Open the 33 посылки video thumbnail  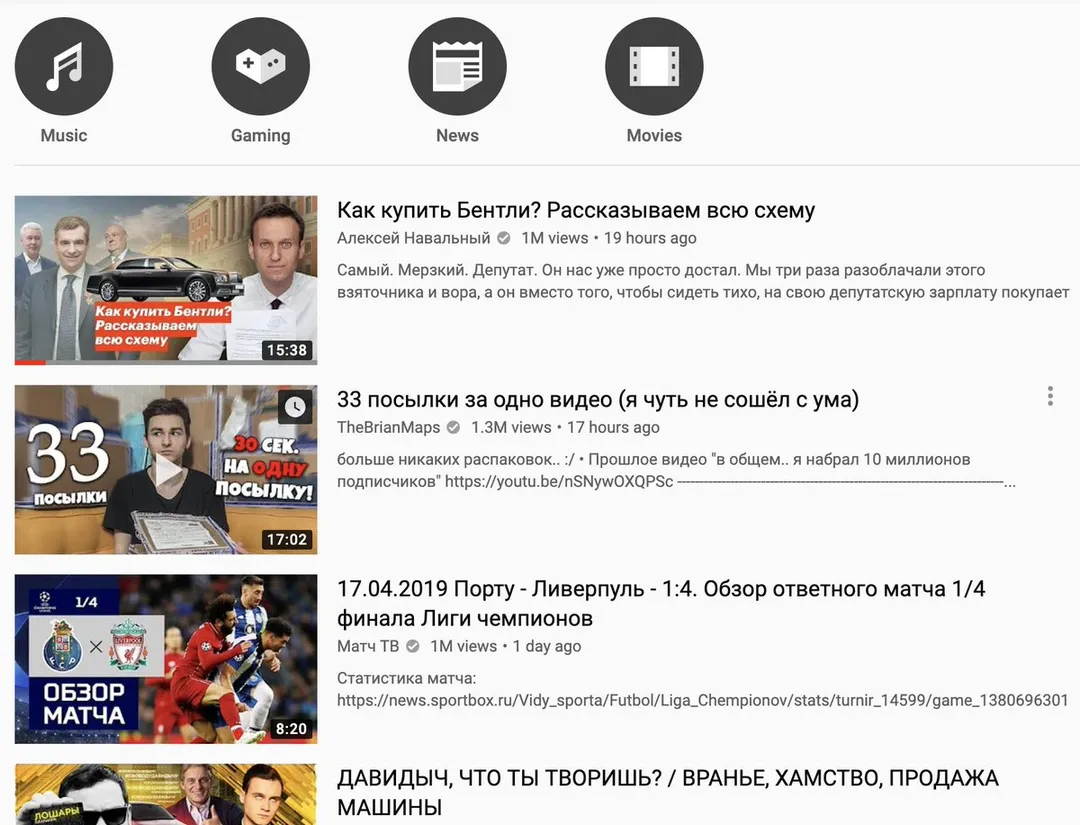166,470
